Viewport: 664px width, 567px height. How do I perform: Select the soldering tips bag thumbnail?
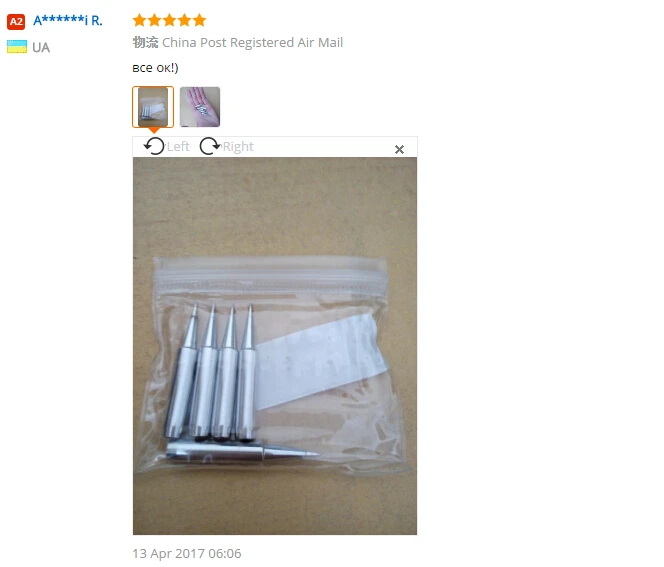[153, 107]
